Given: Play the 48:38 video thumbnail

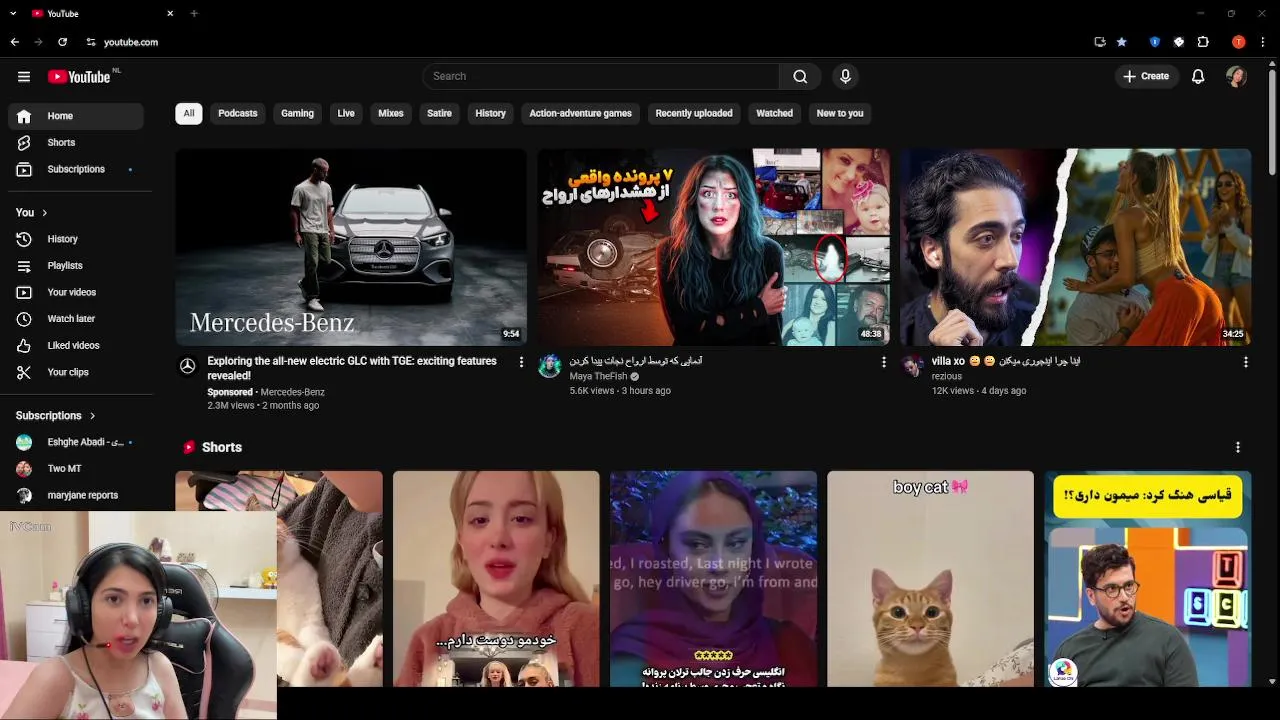Looking at the screenshot, I should coord(713,247).
